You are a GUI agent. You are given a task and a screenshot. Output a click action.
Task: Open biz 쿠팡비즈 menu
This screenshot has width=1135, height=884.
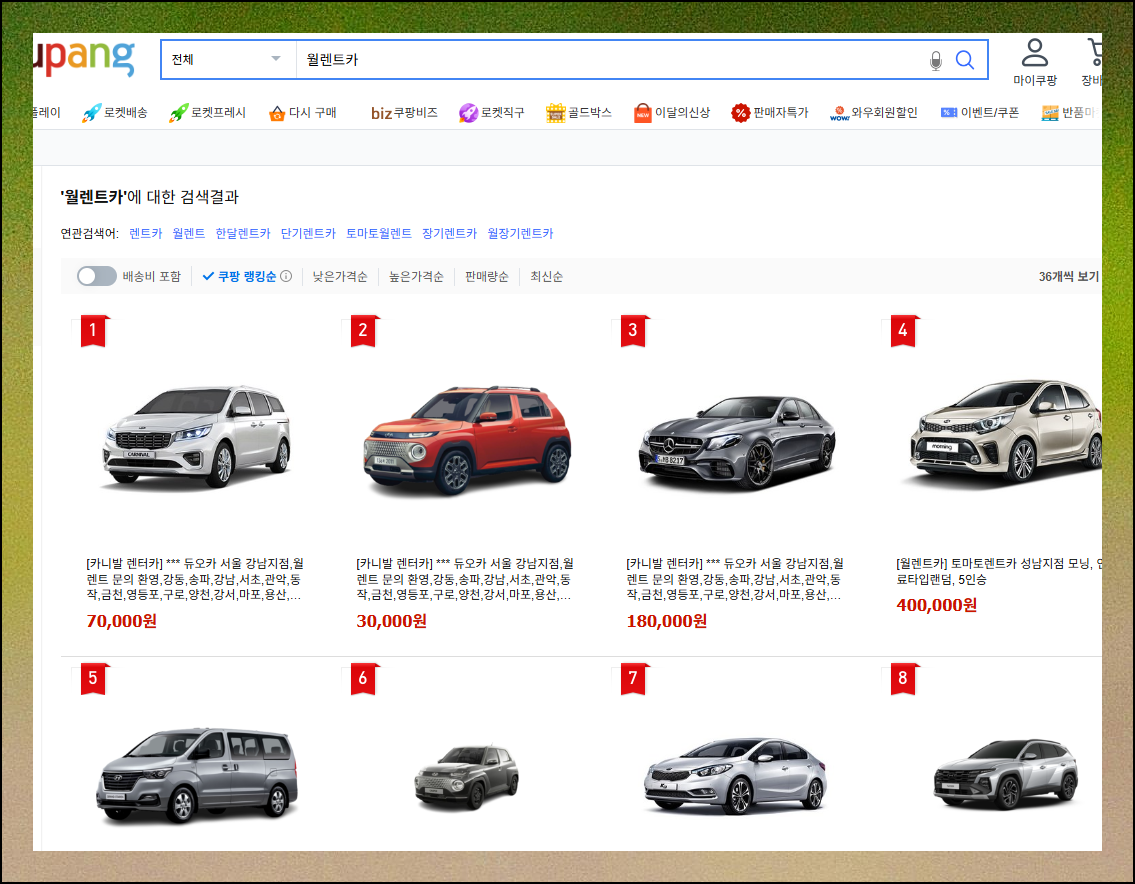pyautogui.click(x=404, y=113)
